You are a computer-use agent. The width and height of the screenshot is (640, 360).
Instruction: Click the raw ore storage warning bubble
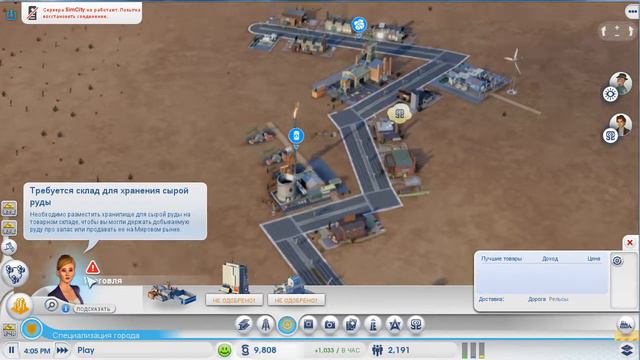pos(115,211)
